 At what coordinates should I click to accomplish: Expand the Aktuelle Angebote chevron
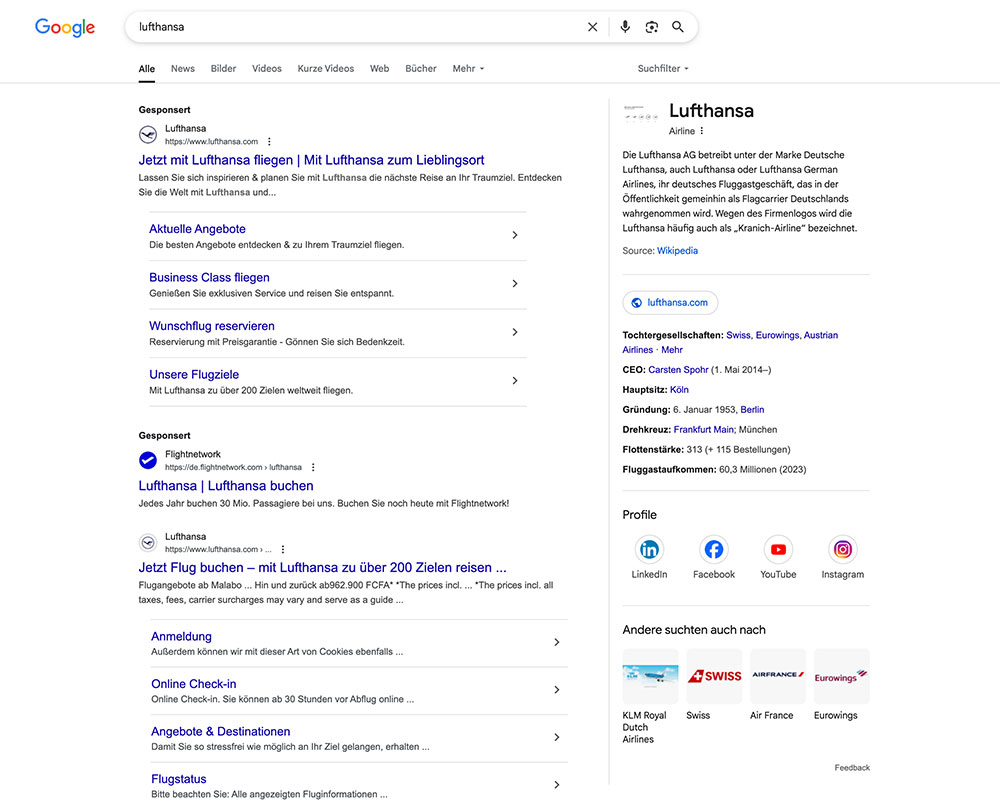515,235
